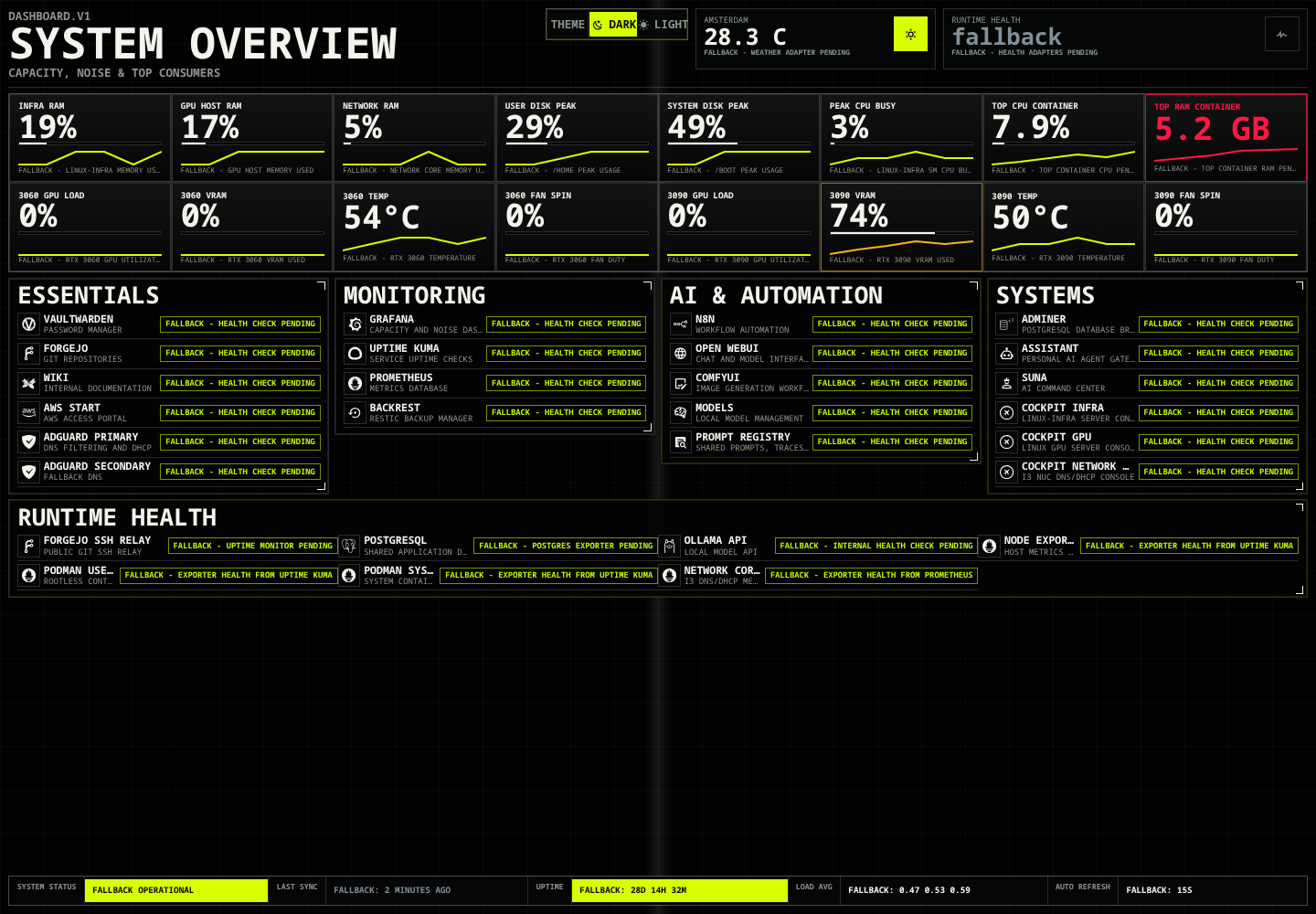Click the runtime health fallback status text

coord(1007,37)
